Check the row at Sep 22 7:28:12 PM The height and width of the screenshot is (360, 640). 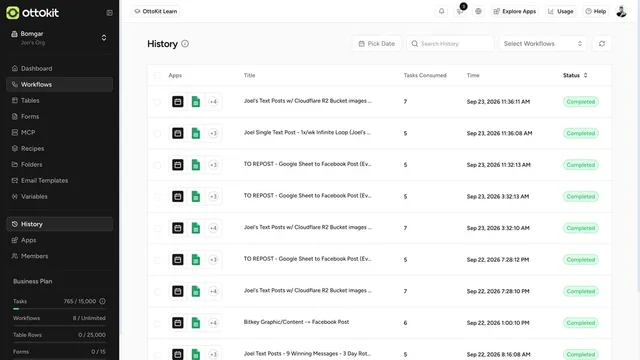click(157, 260)
